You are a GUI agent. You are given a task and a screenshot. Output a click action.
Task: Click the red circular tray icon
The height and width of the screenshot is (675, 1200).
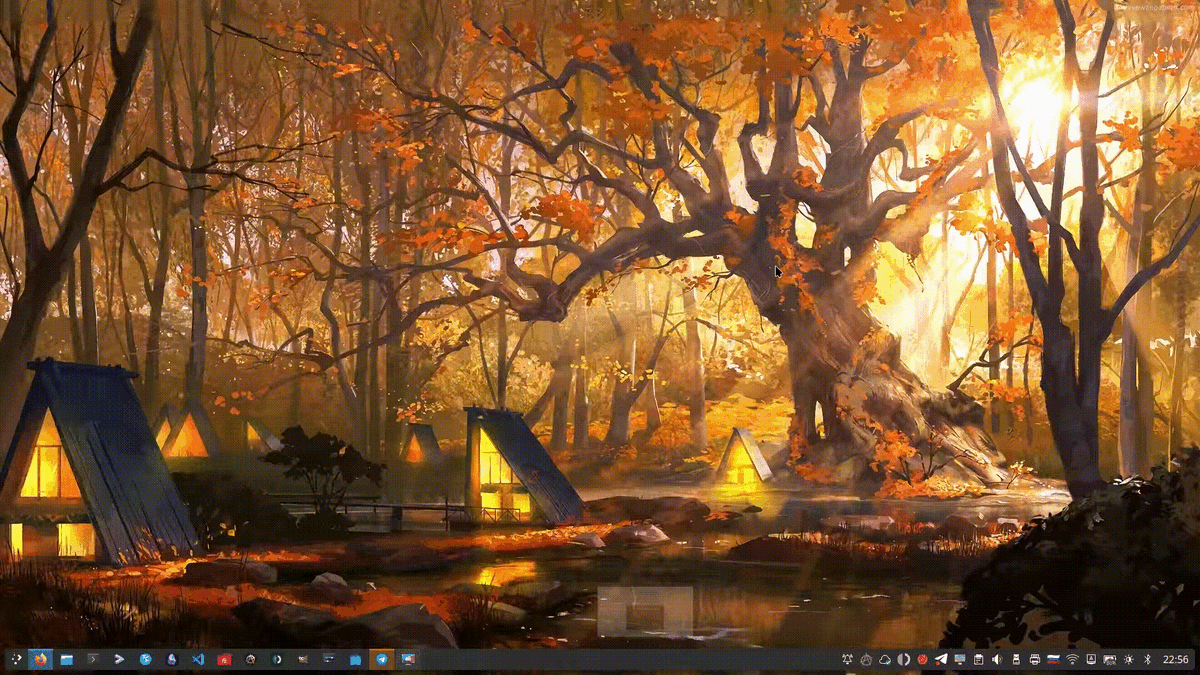[x=922, y=659]
